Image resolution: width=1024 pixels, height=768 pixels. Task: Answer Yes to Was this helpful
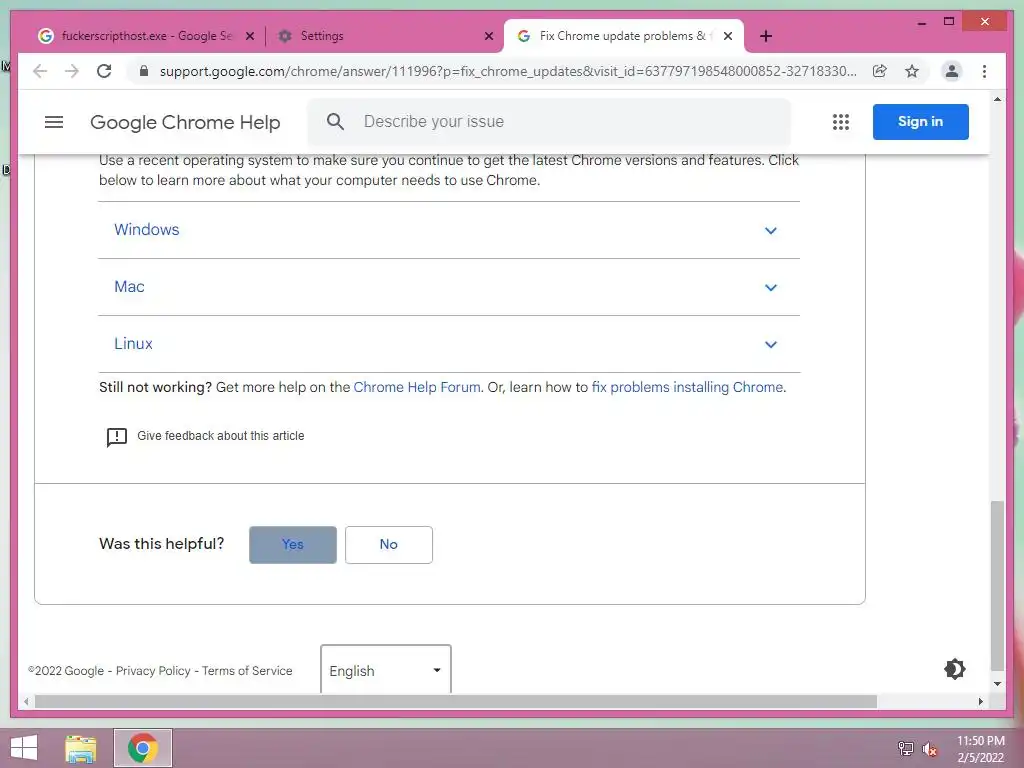click(x=293, y=545)
